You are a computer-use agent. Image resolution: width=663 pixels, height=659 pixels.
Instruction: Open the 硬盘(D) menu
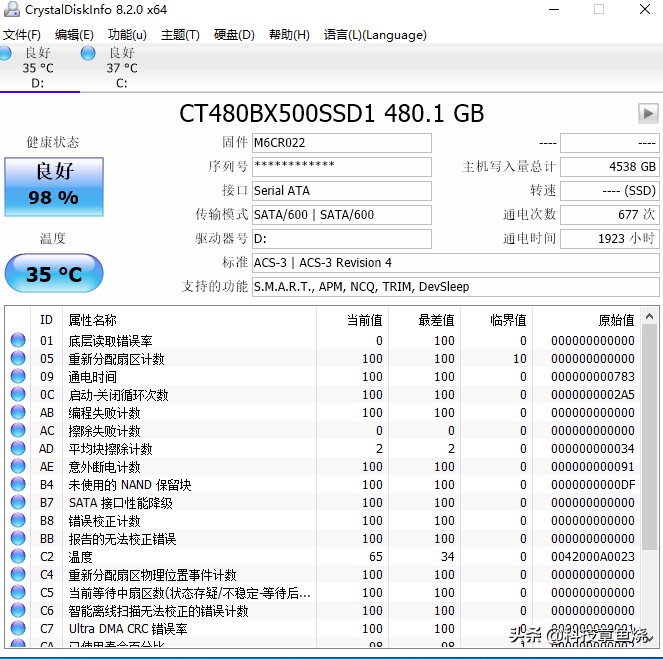point(234,35)
